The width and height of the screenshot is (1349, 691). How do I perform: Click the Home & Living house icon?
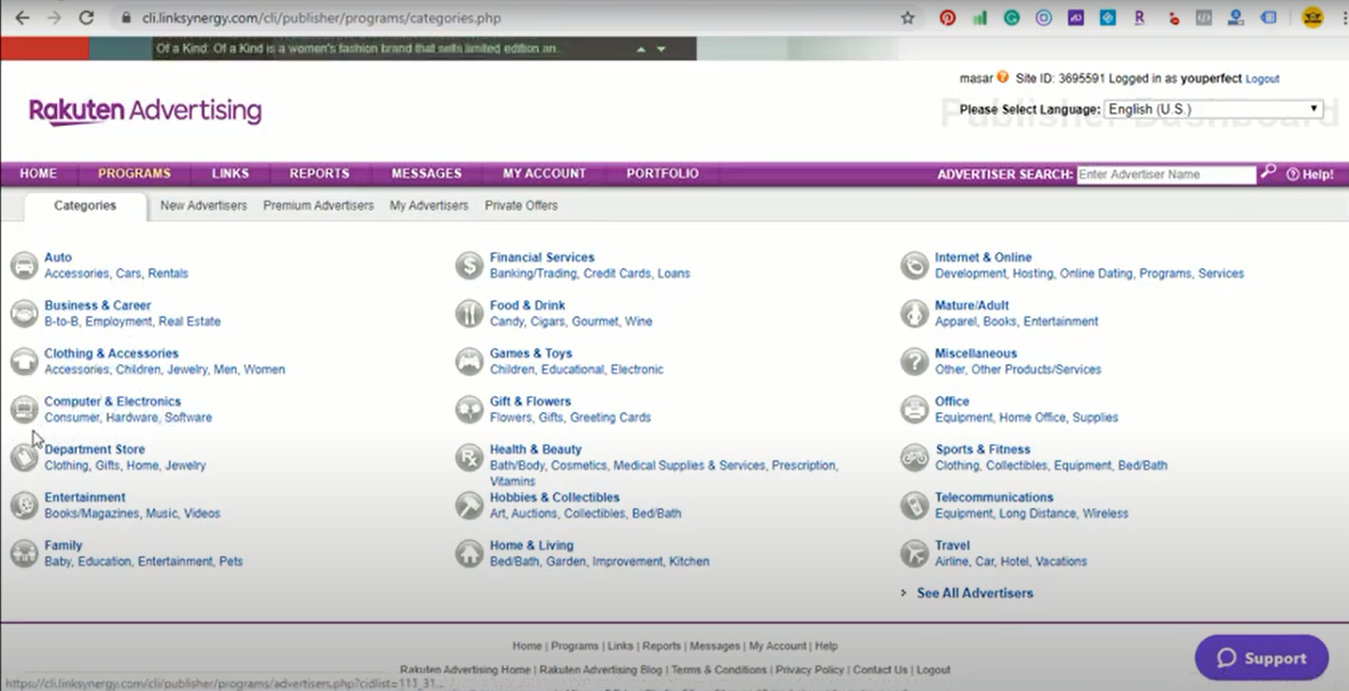pyautogui.click(x=469, y=554)
